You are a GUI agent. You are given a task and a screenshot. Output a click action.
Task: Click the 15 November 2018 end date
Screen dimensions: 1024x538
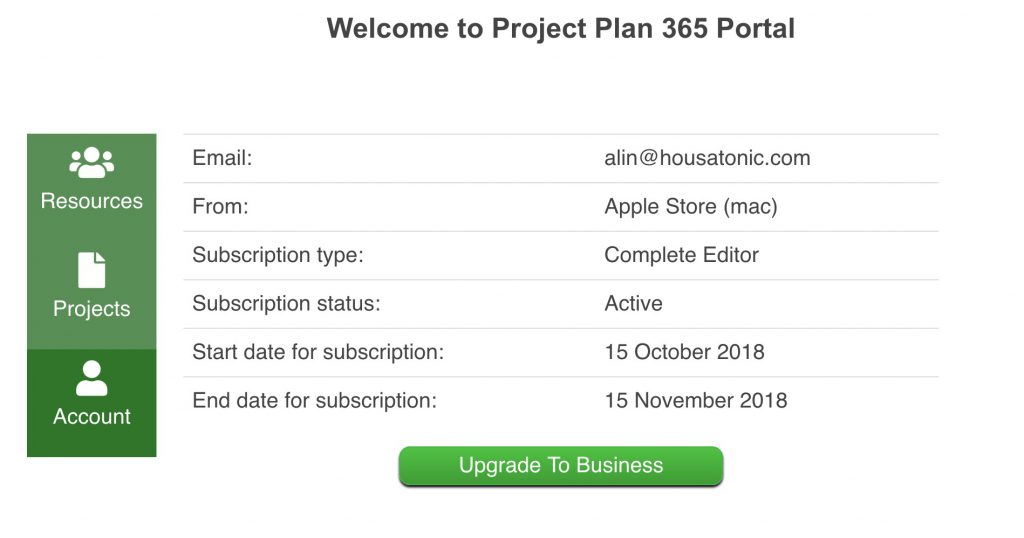[696, 400]
